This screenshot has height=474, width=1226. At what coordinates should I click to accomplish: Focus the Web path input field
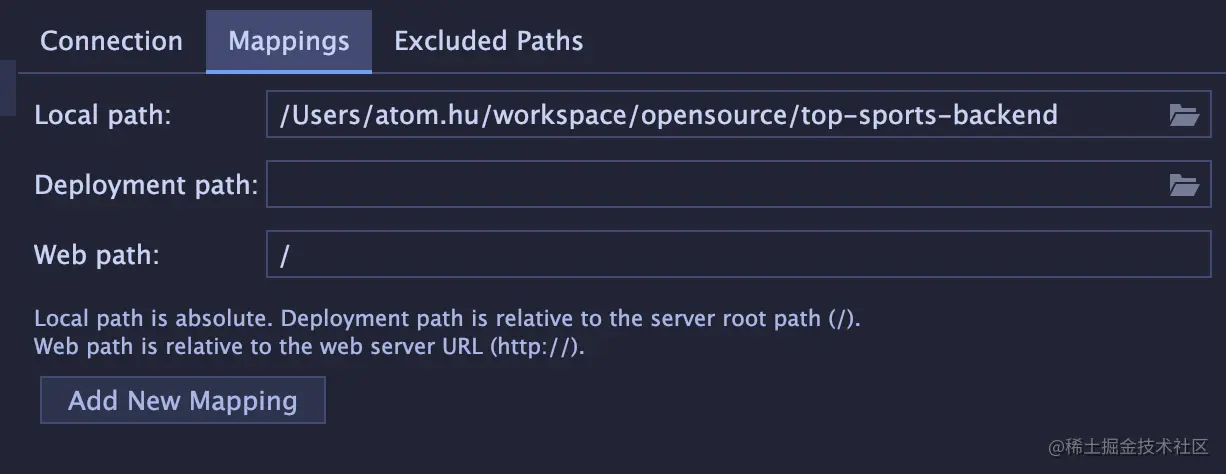[x=739, y=254]
